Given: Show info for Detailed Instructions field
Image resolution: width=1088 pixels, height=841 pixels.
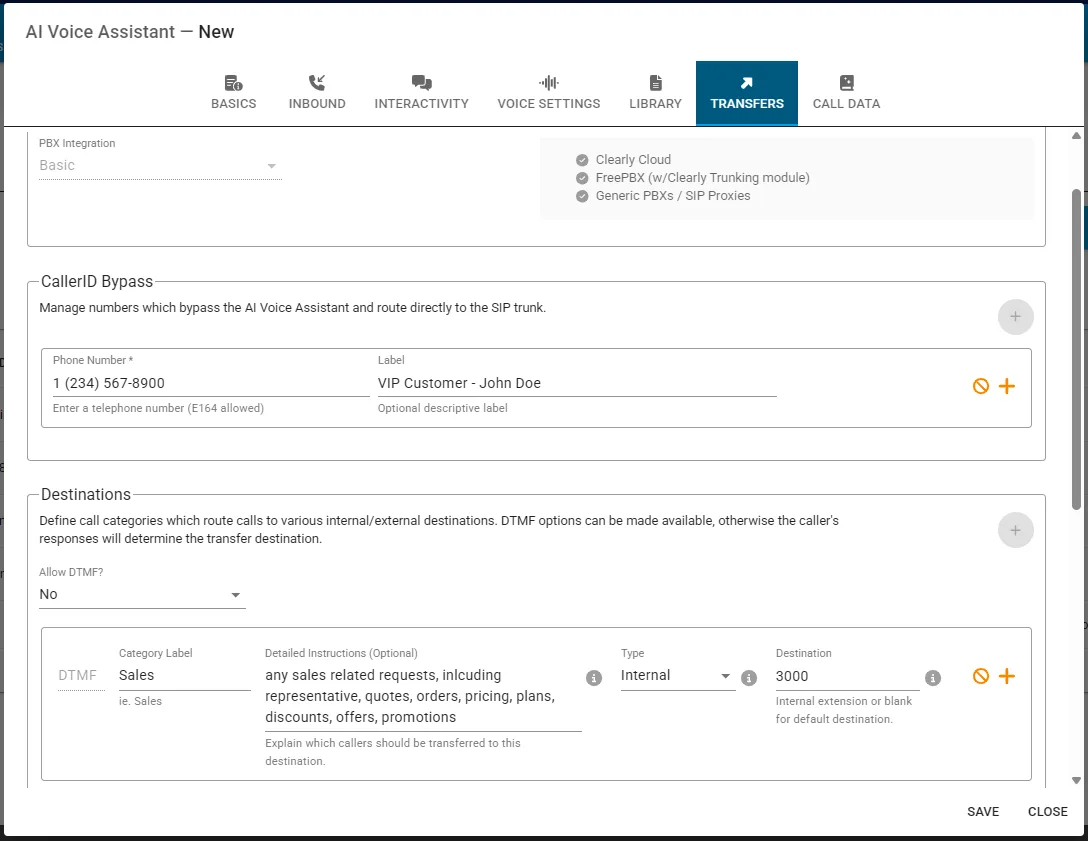Looking at the screenshot, I should (594, 678).
